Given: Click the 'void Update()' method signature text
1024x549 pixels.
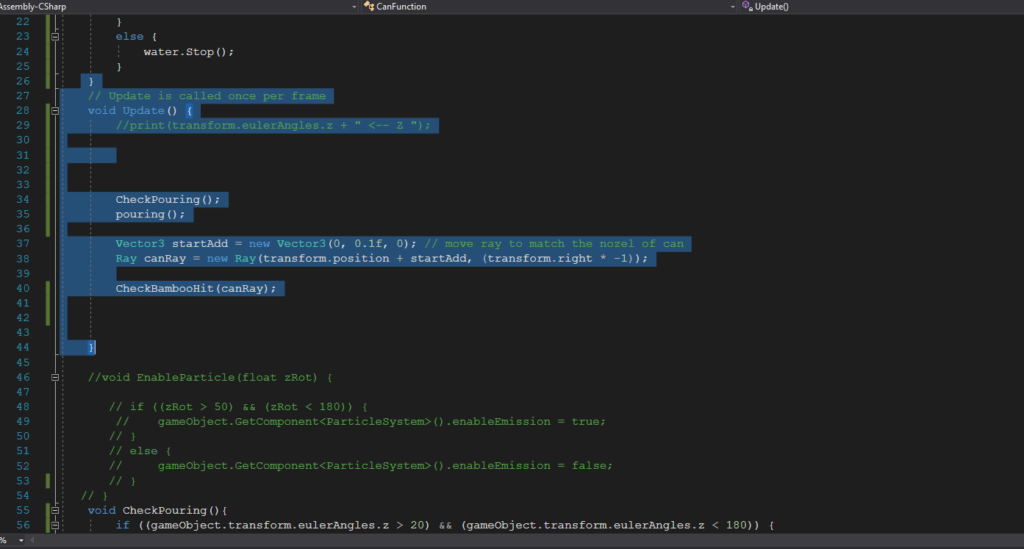Looking at the screenshot, I should point(133,111).
